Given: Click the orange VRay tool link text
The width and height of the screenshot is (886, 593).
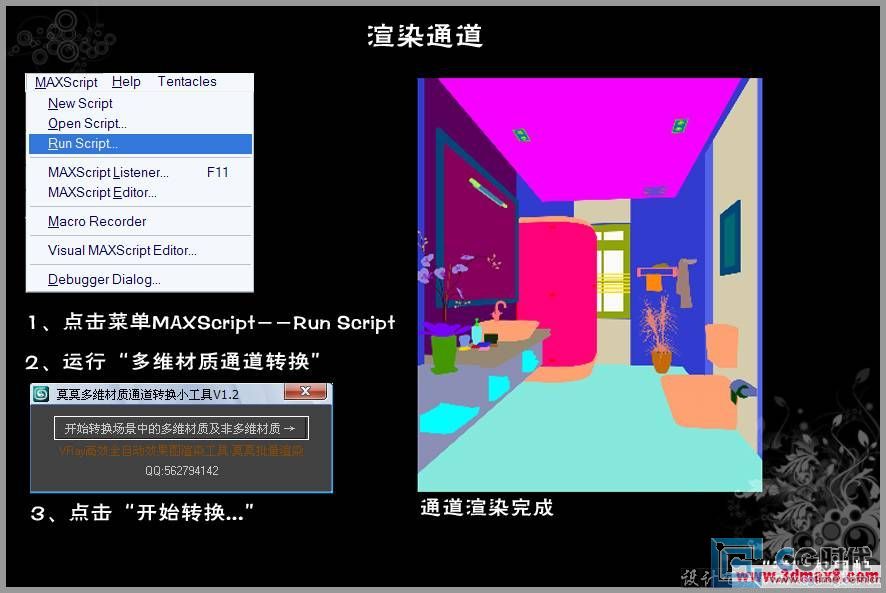Looking at the screenshot, I should tap(181, 451).
